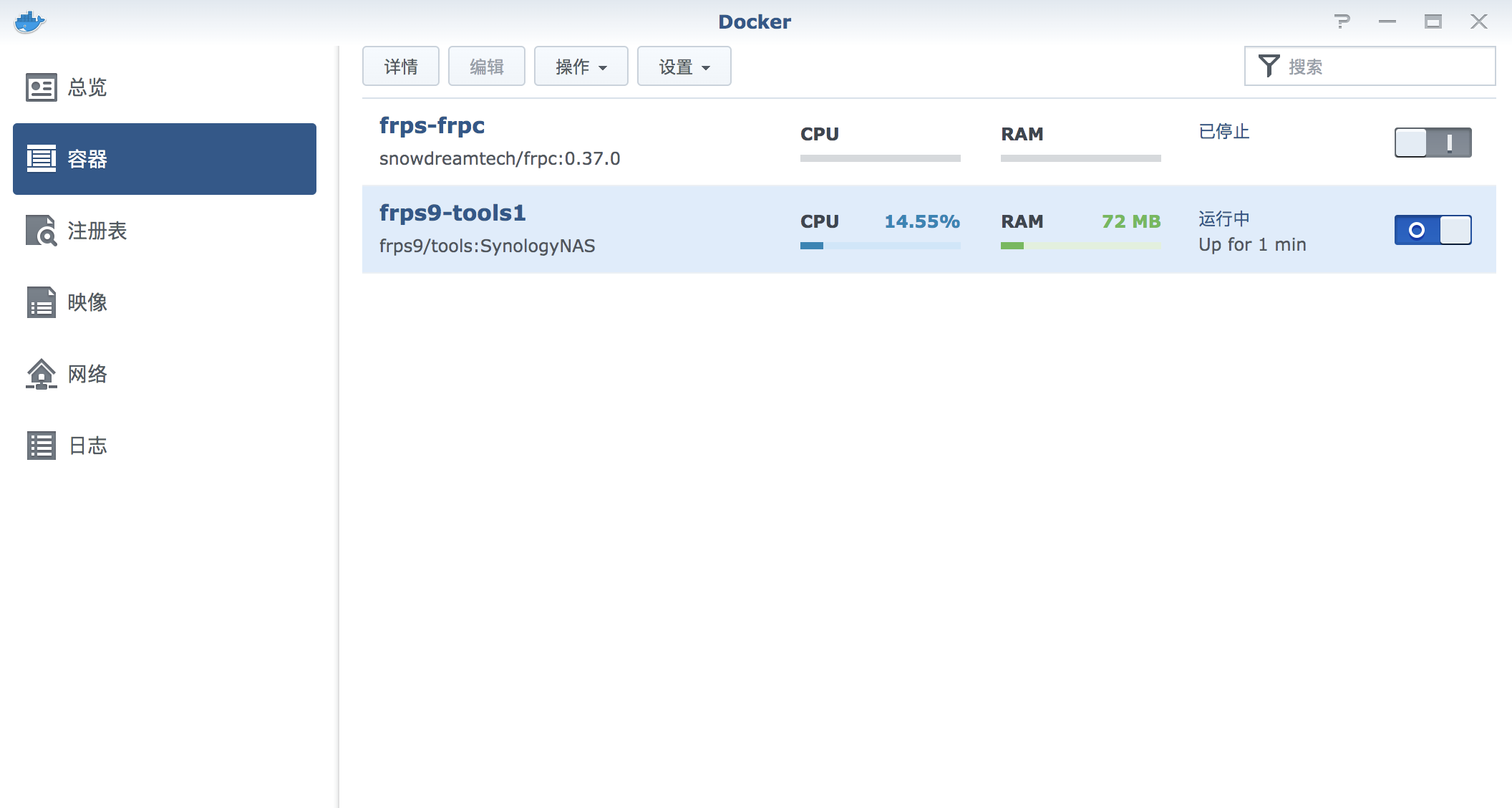
Task: Expand the 设置 settings dropdown
Action: click(684, 67)
